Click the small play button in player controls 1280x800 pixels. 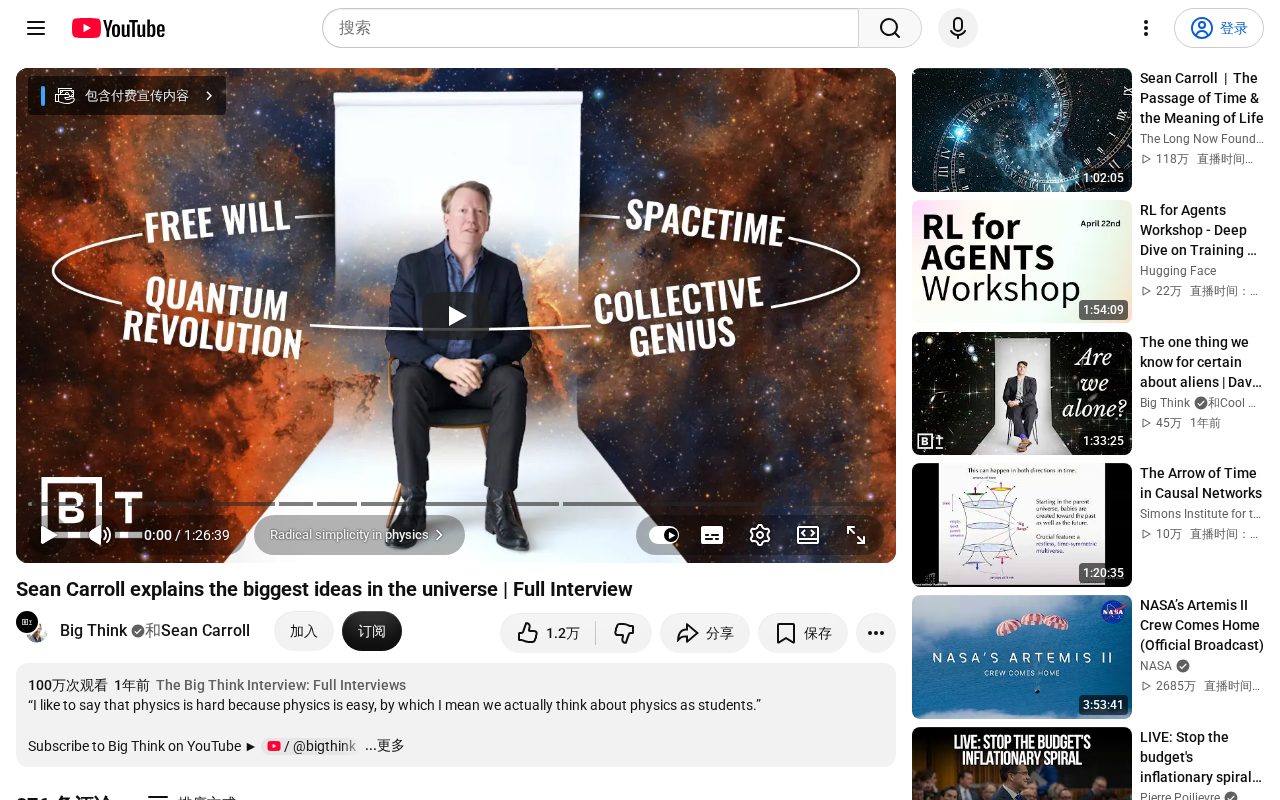(48, 535)
